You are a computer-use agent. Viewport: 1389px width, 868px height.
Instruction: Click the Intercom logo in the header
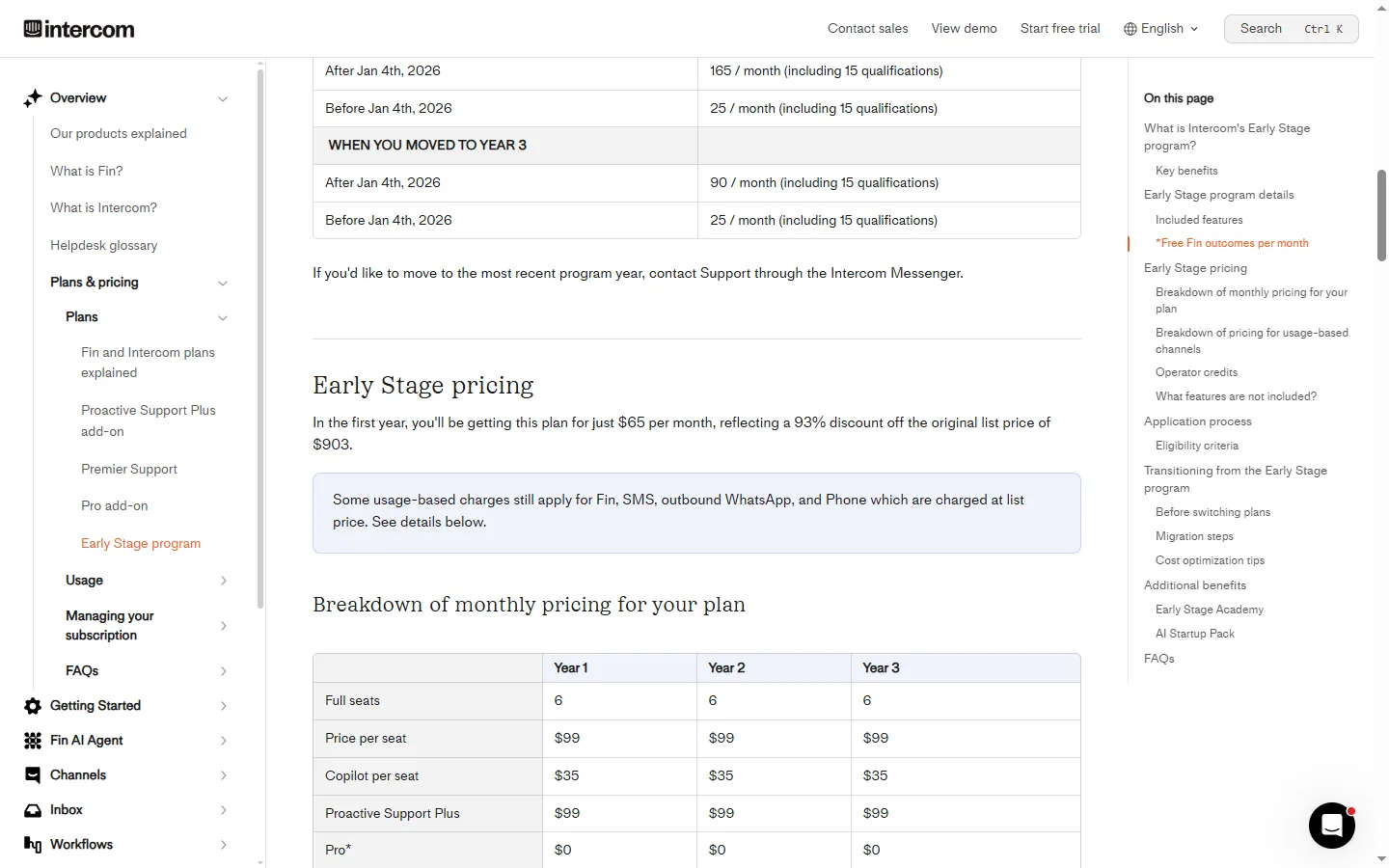coord(79,29)
